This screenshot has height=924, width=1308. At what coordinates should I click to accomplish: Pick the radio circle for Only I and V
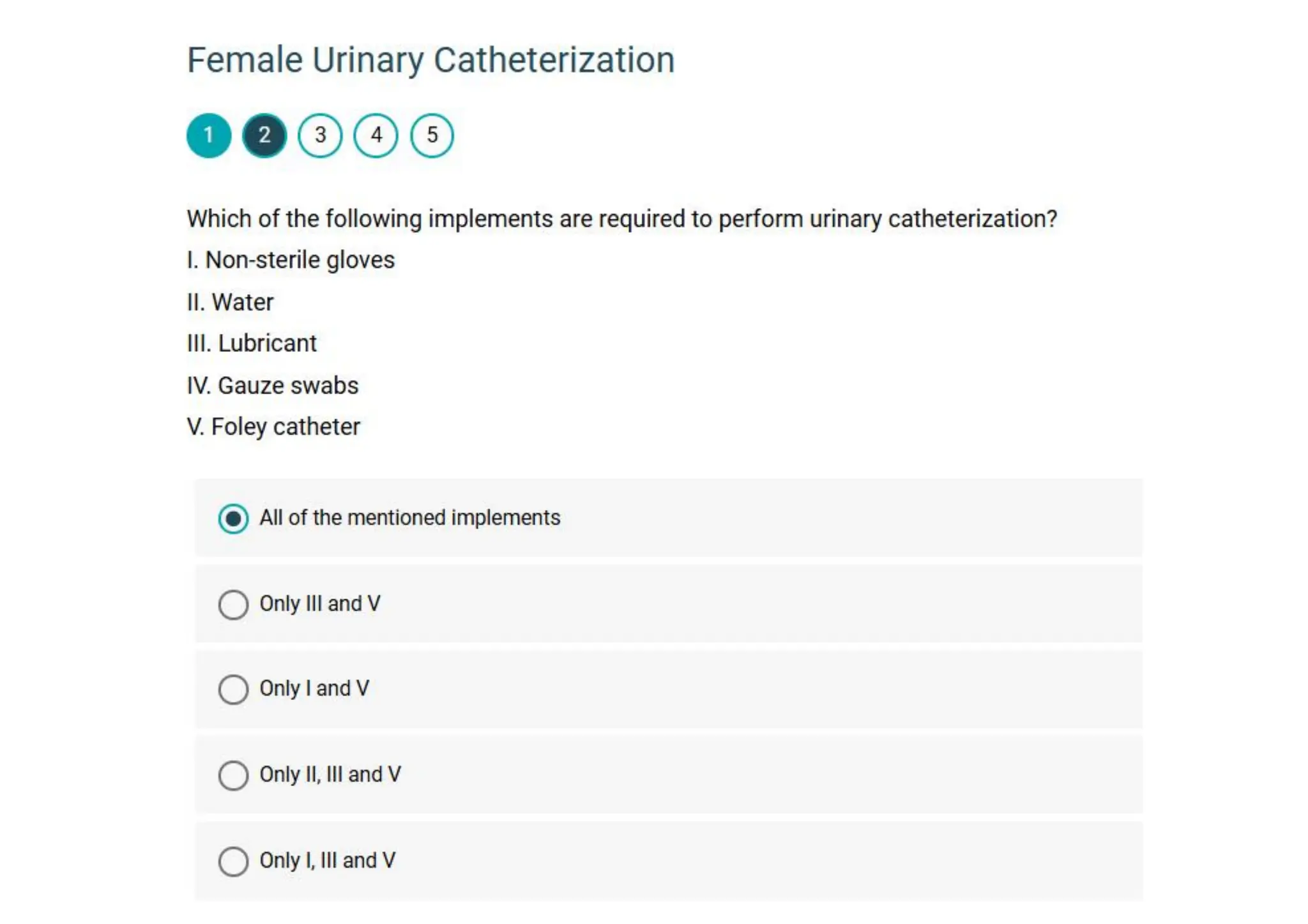[233, 690]
